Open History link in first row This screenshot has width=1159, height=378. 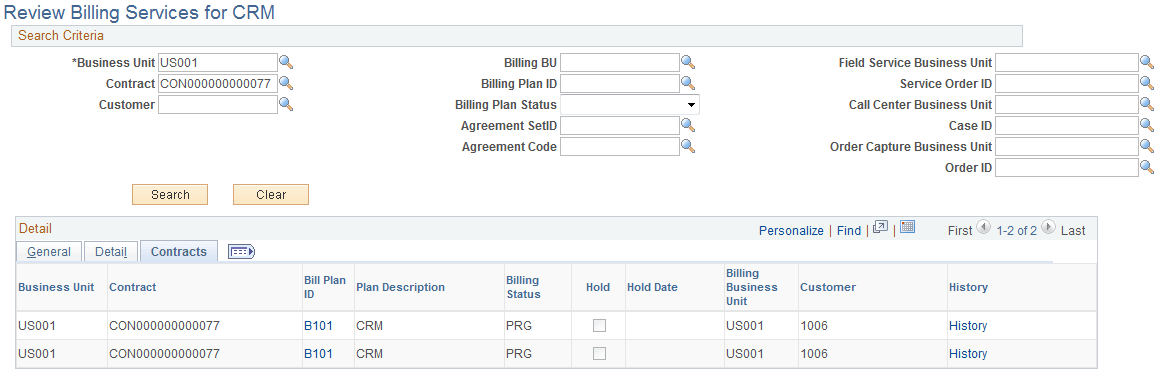[968, 325]
